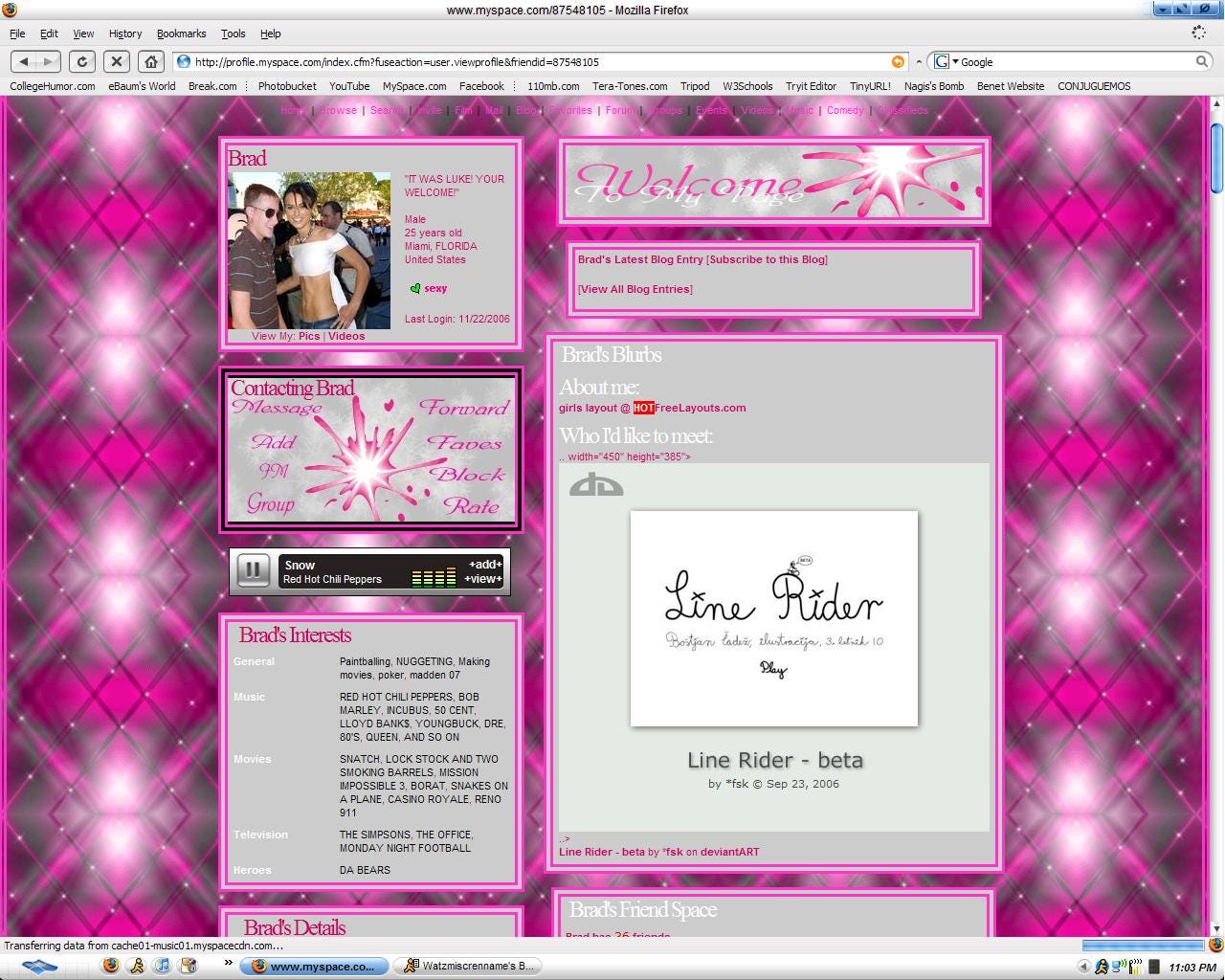Click the www.myspace.co... taskbar button
Image resolution: width=1225 pixels, height=980 pixels.
[x=315, y=966]
